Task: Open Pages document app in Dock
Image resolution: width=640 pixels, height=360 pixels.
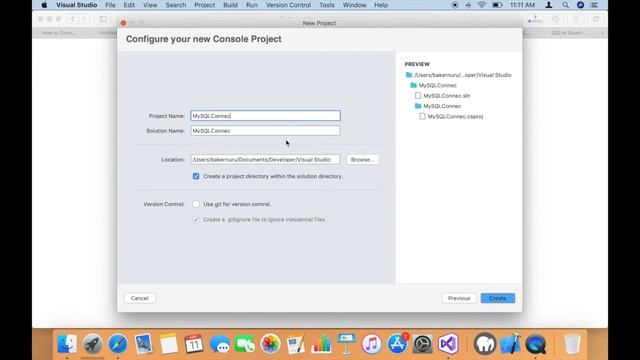Action: (x=296, y=344)
